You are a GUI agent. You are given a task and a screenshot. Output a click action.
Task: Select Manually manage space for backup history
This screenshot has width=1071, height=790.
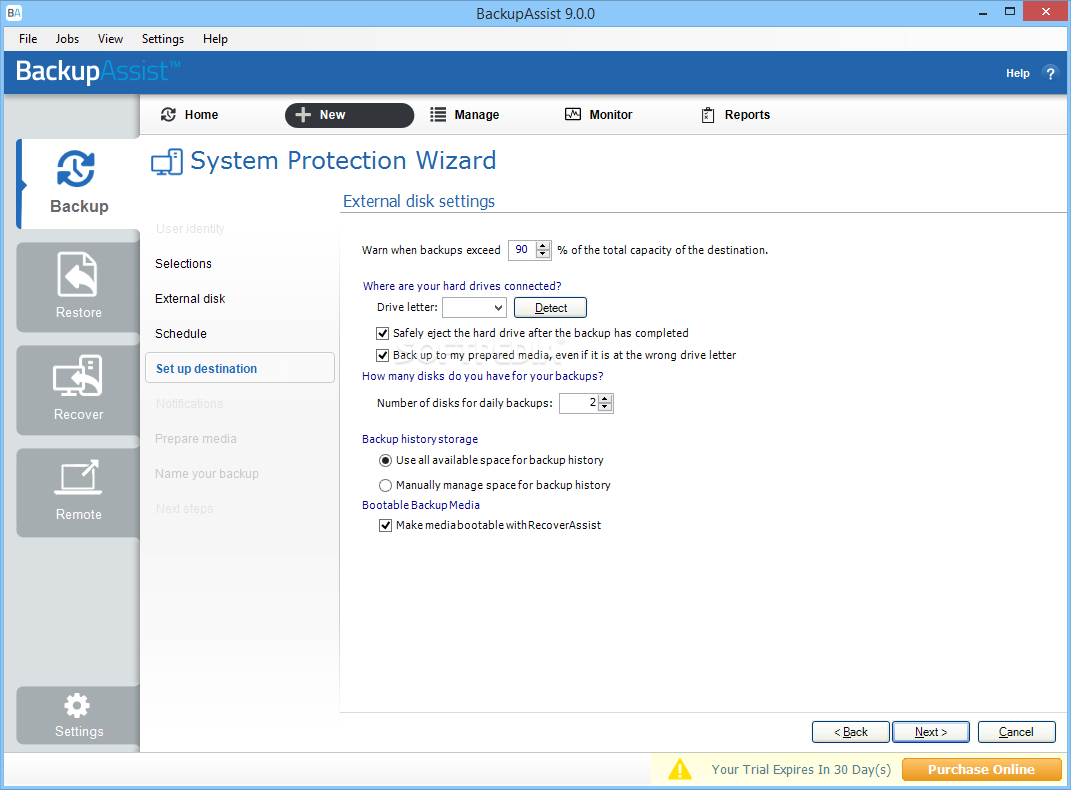tap(385, 485)
